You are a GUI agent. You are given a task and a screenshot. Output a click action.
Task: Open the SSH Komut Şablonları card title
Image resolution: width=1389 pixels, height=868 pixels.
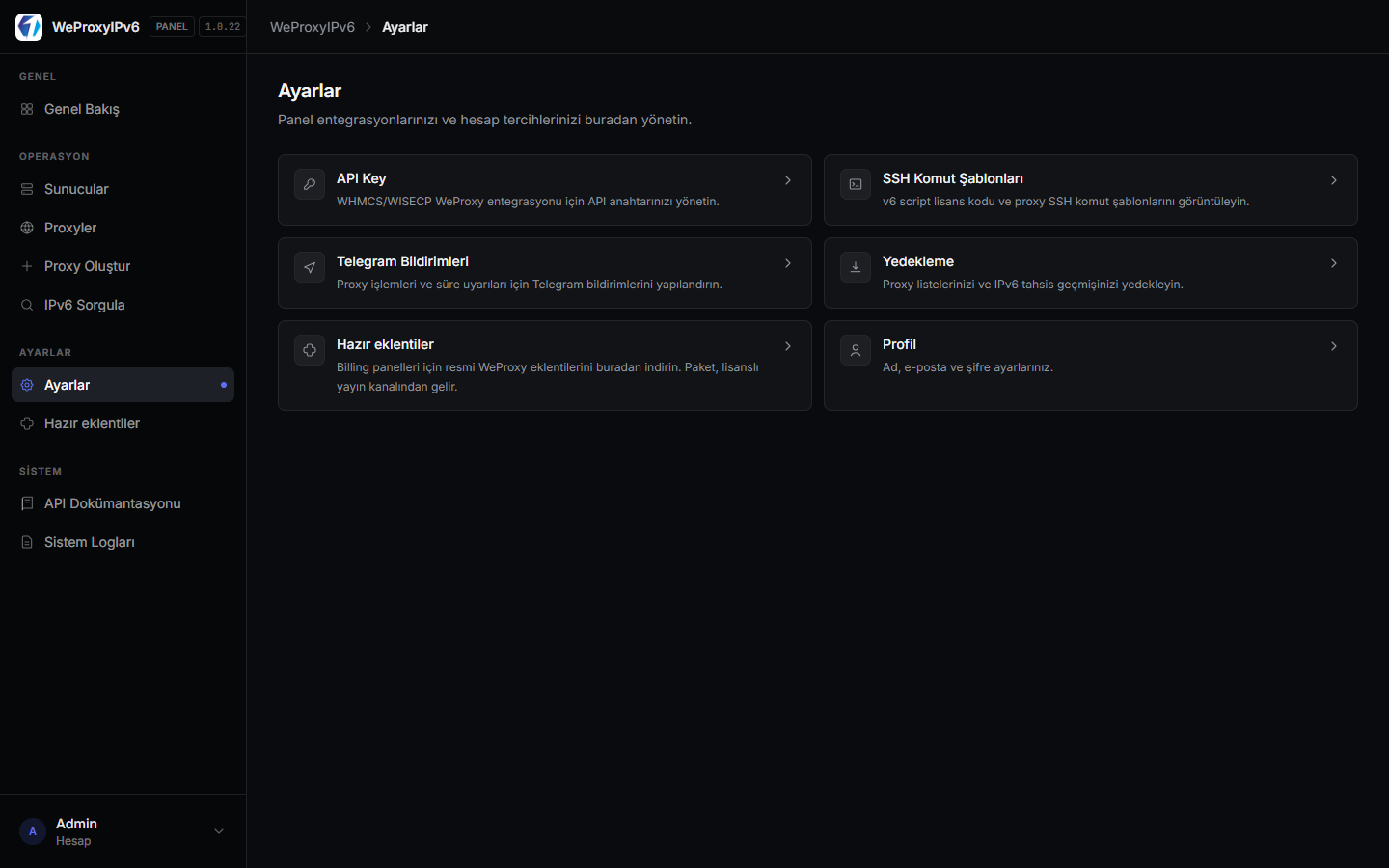pyautogui.click(x=953, y=178)
